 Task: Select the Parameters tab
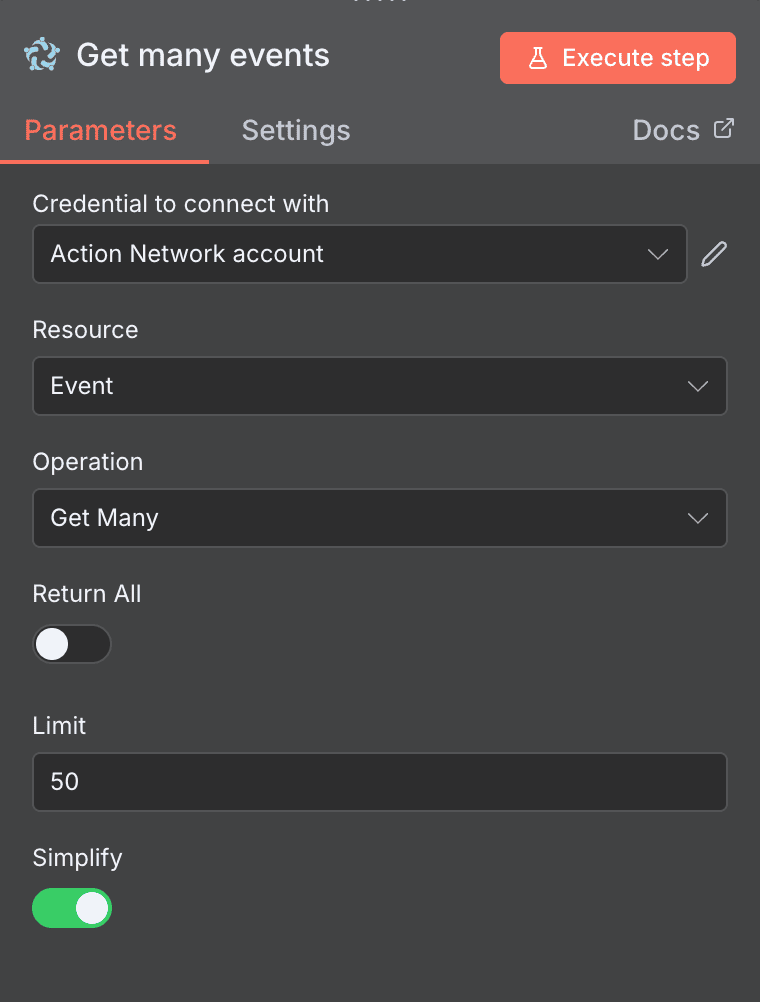100,130
